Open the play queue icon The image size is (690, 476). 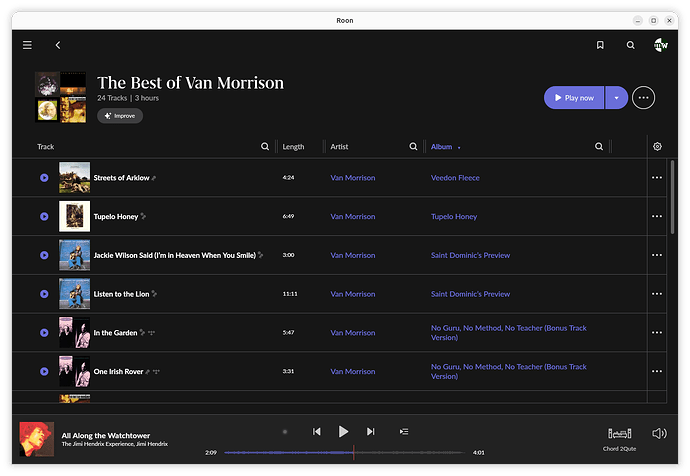pyautogui.click(x=404, y=432)
